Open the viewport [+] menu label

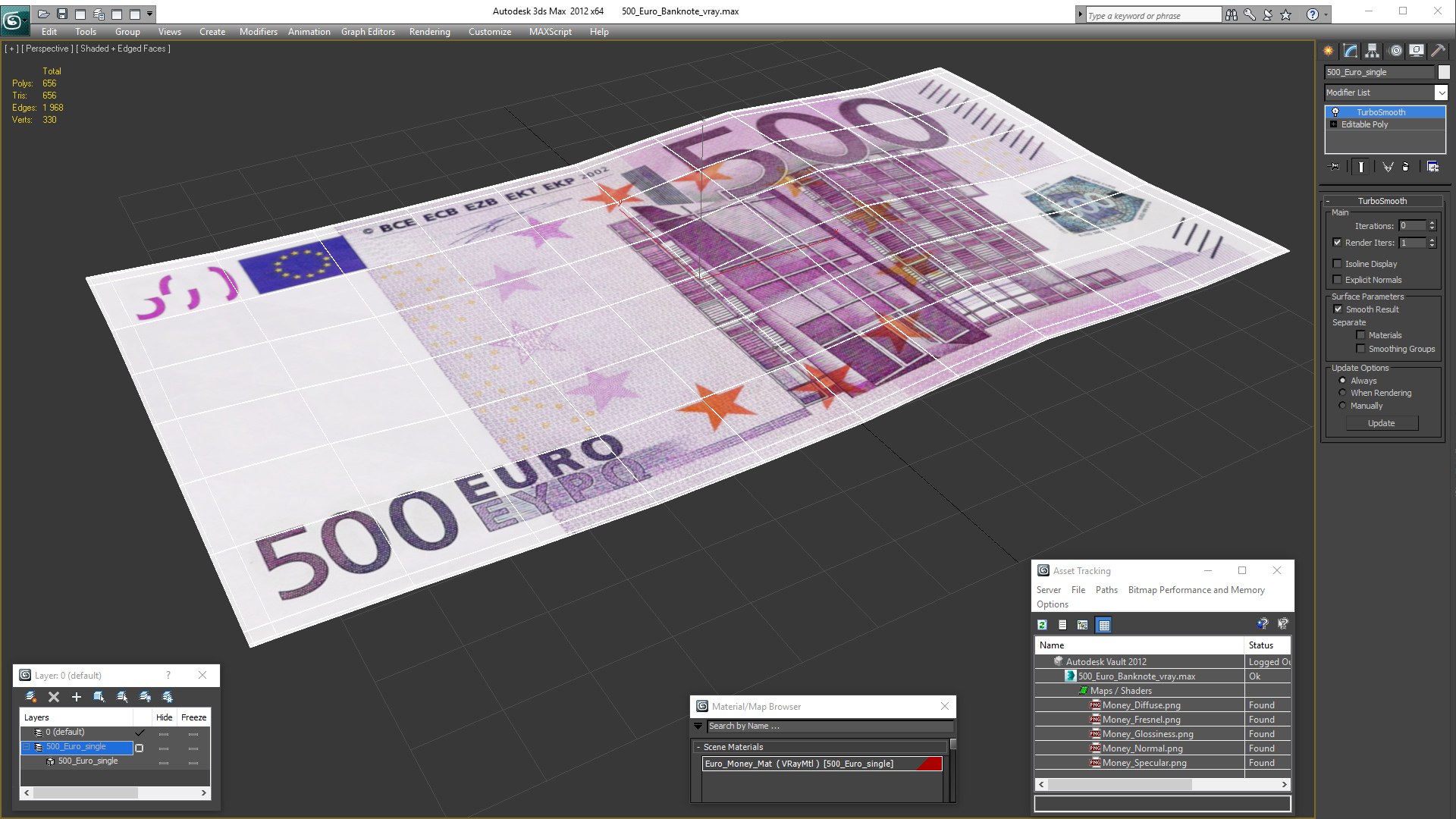point(11,49)
